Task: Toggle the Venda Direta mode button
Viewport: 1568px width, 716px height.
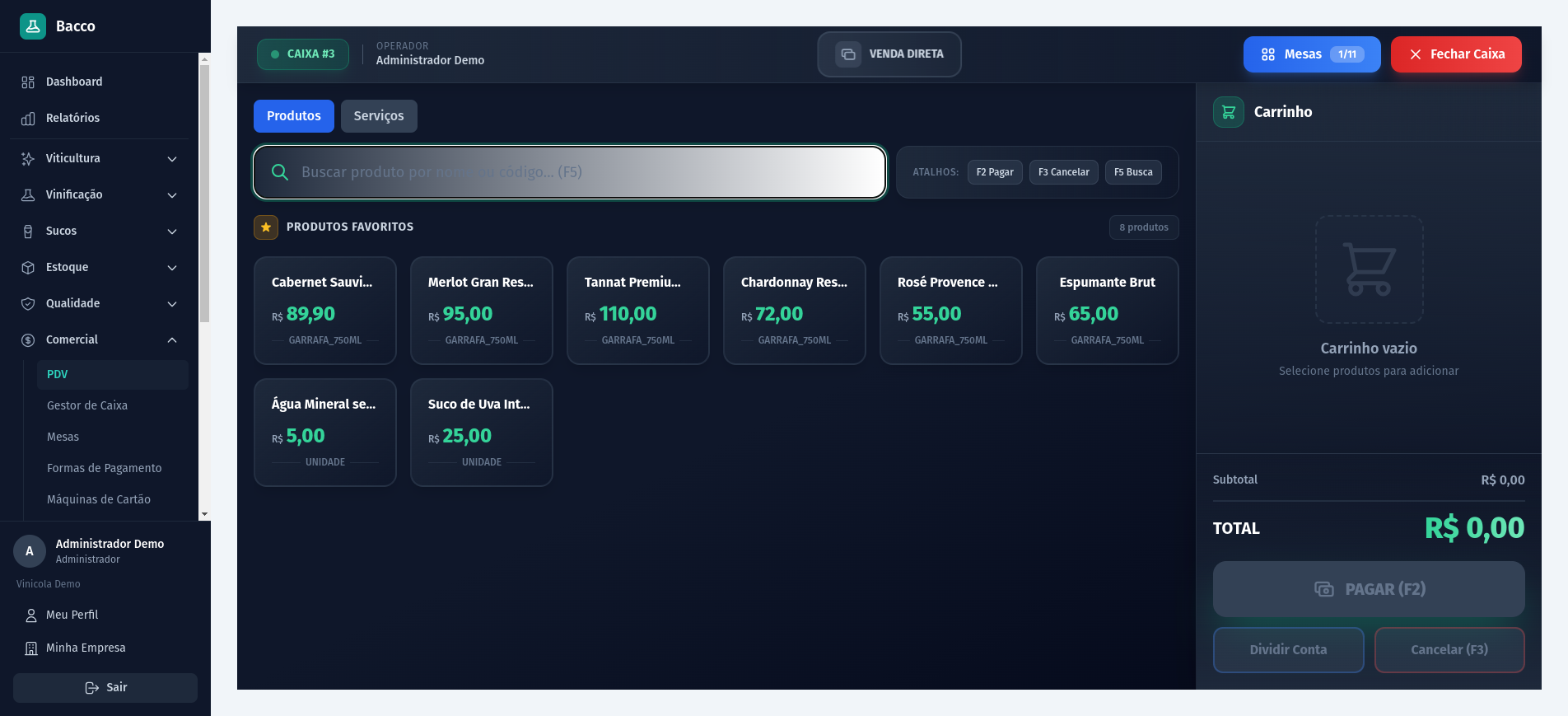Action: point(889,54)
